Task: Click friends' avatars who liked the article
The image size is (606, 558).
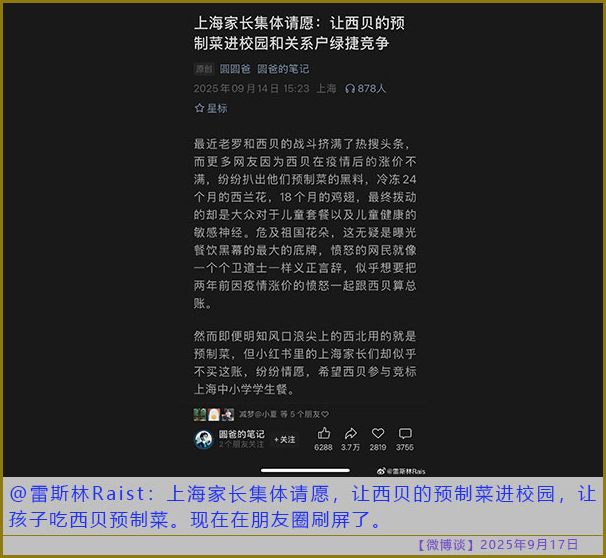Action: coord(214,414)
